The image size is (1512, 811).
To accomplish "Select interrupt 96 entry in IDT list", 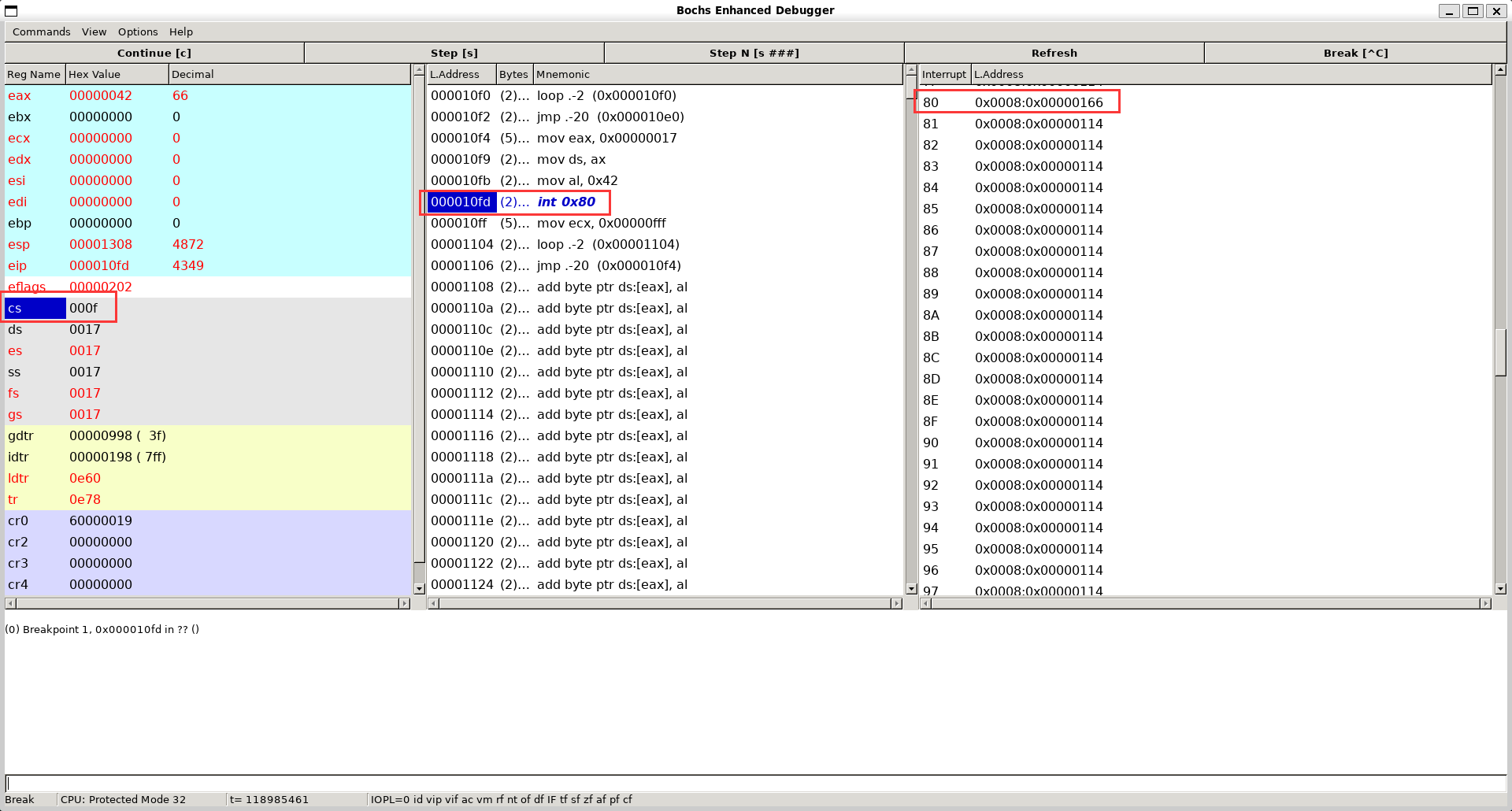I will click(1206, 570).
